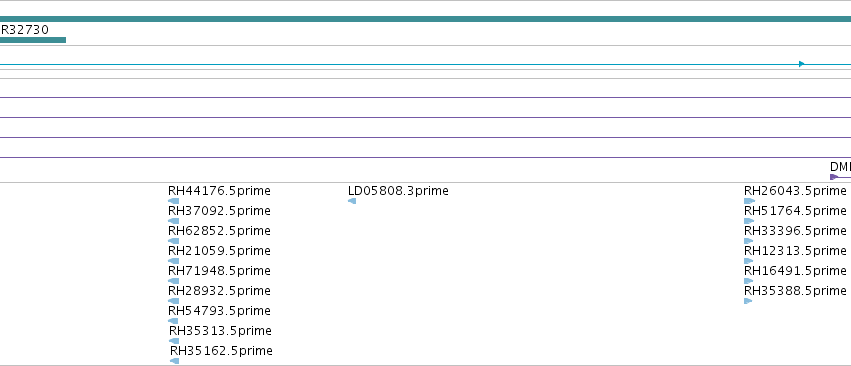Select the short teal R32730 bar
851x366 pixels.
coord(33,40)
